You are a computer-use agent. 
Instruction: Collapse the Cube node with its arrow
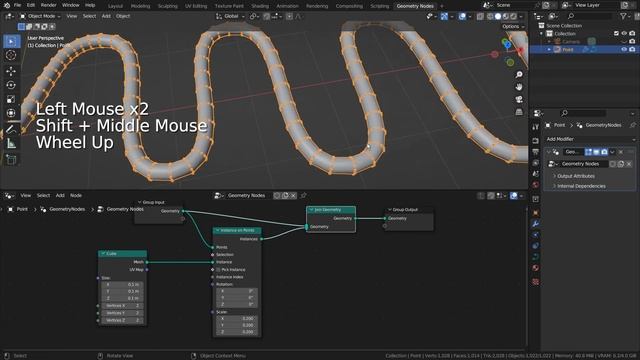(x=103, y=254)
